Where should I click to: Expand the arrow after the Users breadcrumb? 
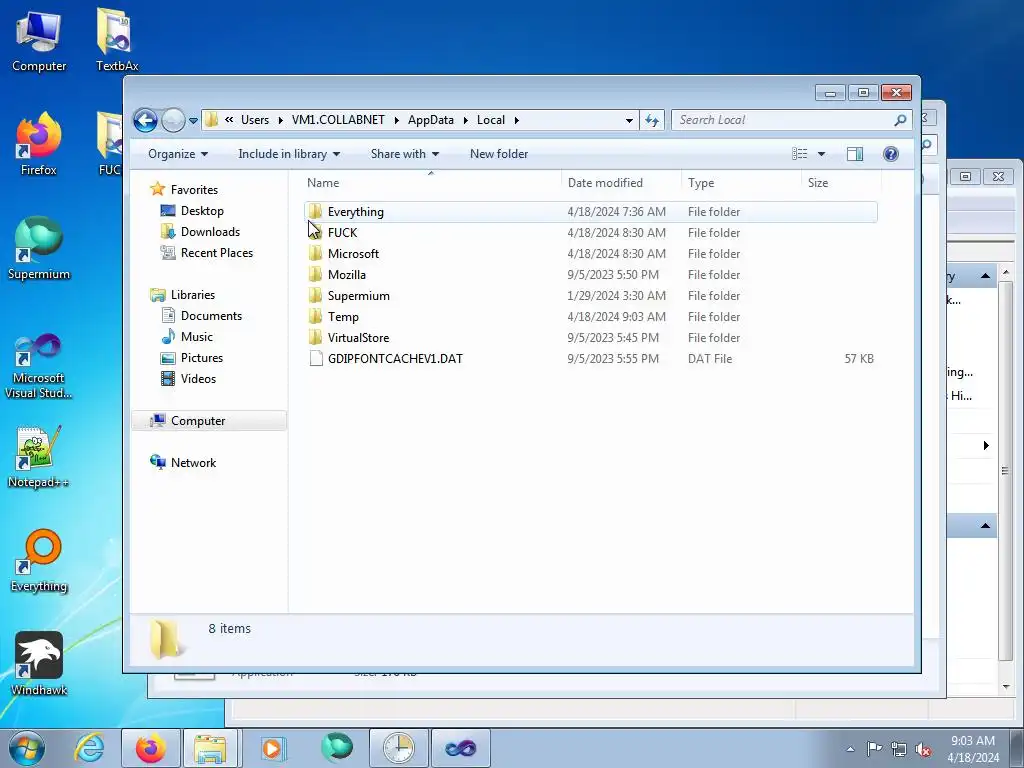pyautogui.click(x=281, y=120)
